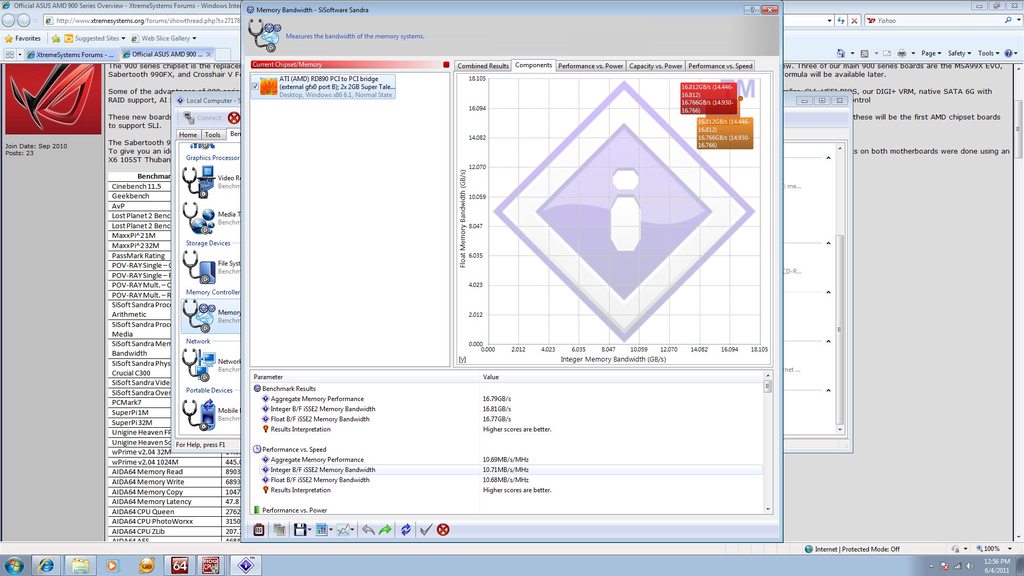Open the Safety menu in IE
This screenshot has width=1024, height=576.
[959, 54]
